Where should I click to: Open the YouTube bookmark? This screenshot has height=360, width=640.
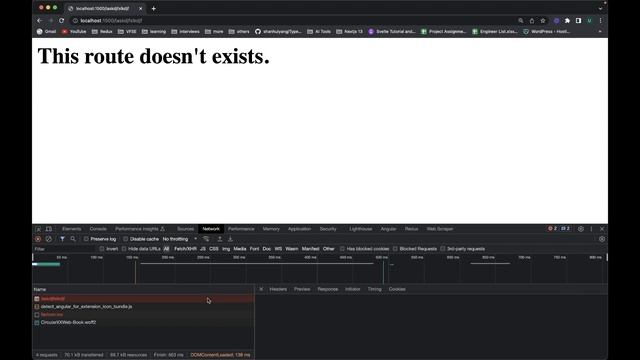coord(74,31)
